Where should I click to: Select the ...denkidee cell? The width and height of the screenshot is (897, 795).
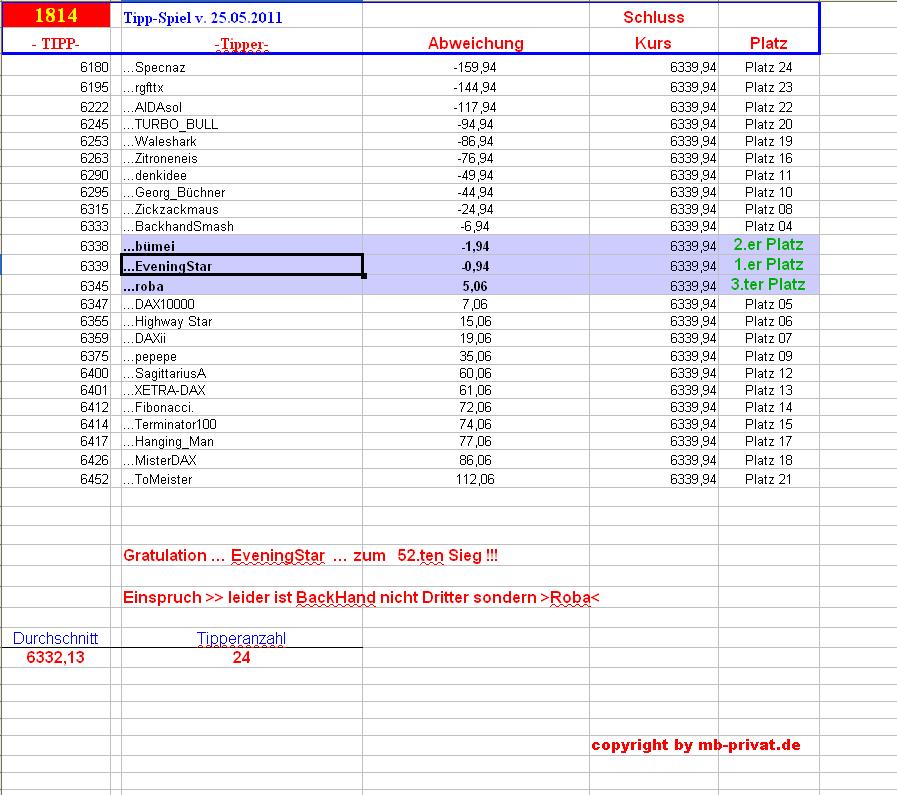pyautogui.click(x=241, y=176)
